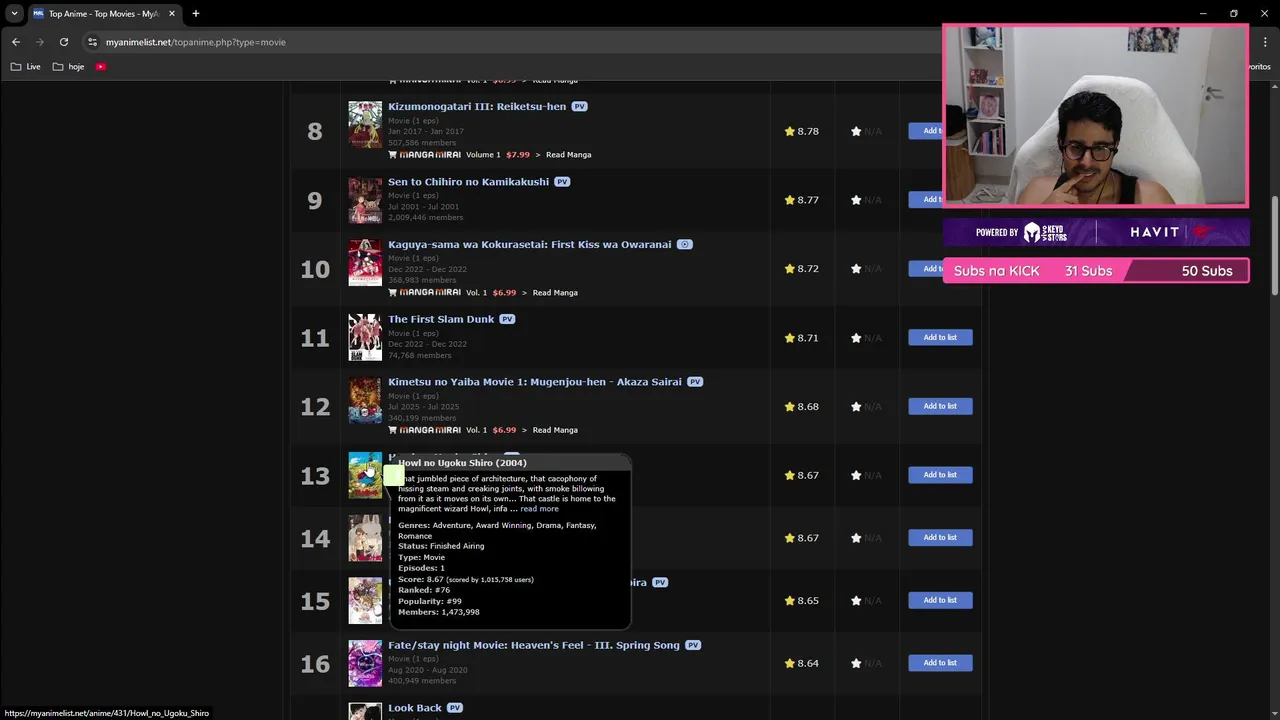The image size is (1280, 720).
Task: Open Kizumonogatari III: Reiketsu-hen title link
Action: coord(477,106)
